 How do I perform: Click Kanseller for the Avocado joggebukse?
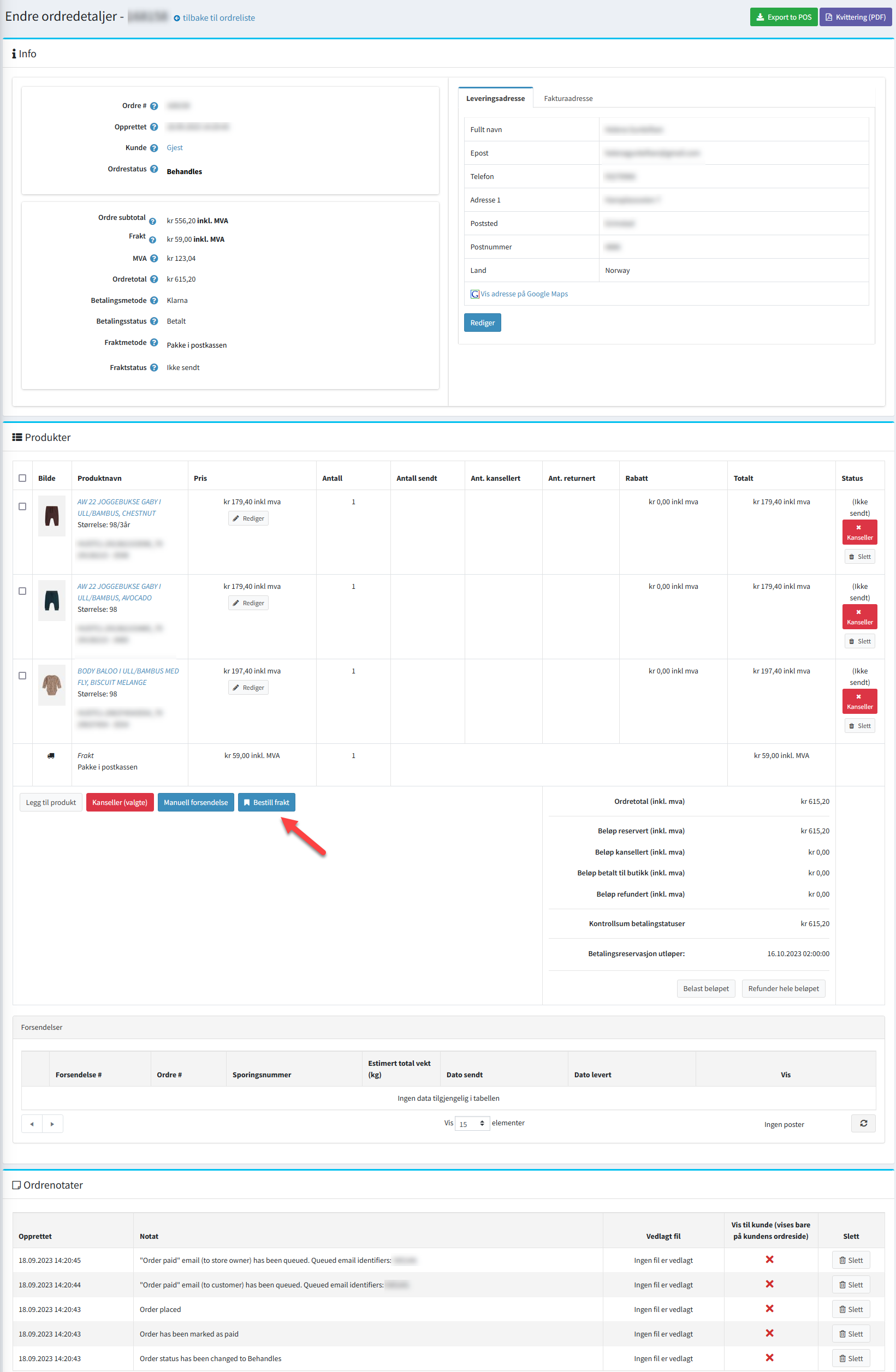click(x=859, y=617)
